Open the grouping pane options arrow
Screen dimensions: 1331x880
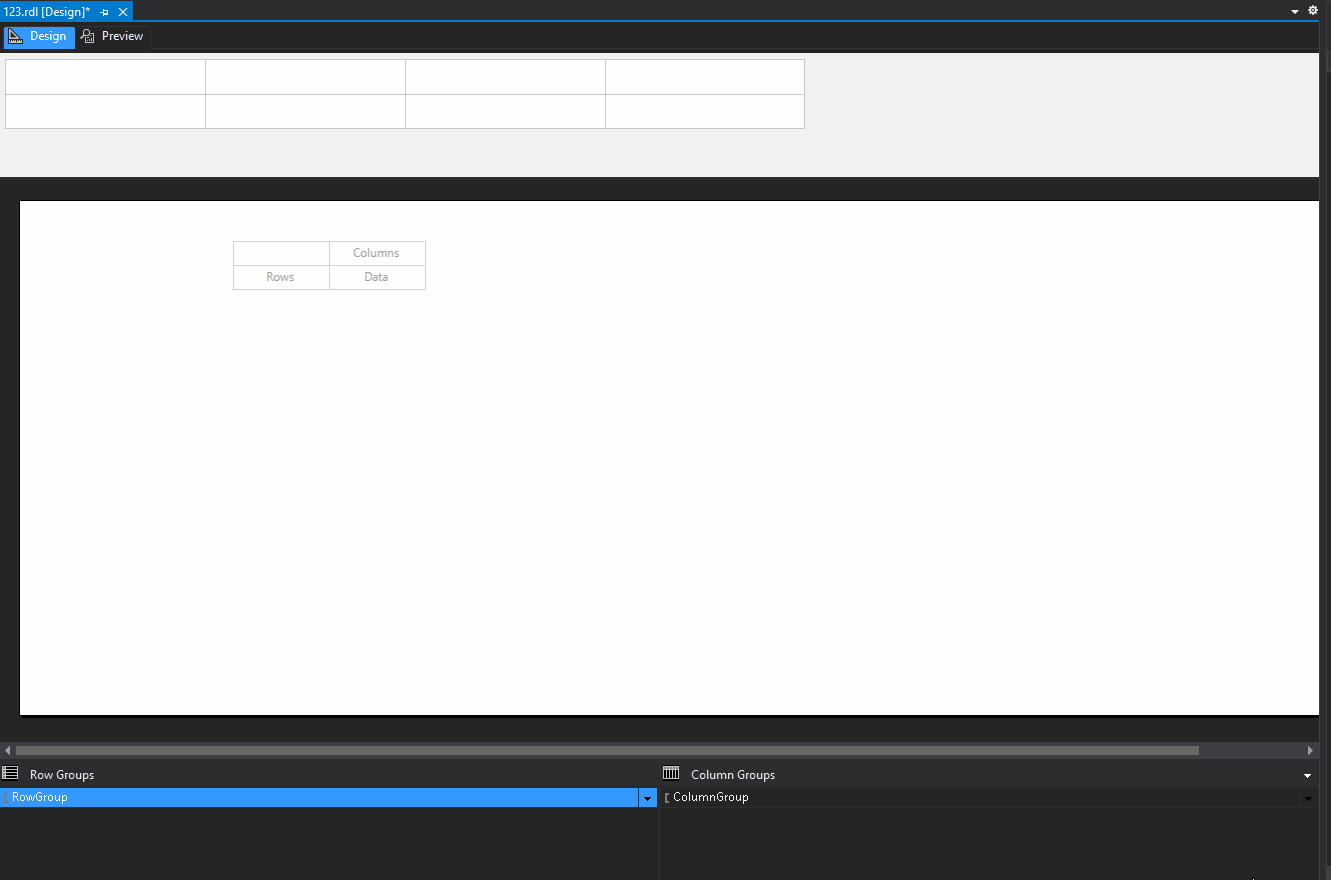tap(1308, 775)
